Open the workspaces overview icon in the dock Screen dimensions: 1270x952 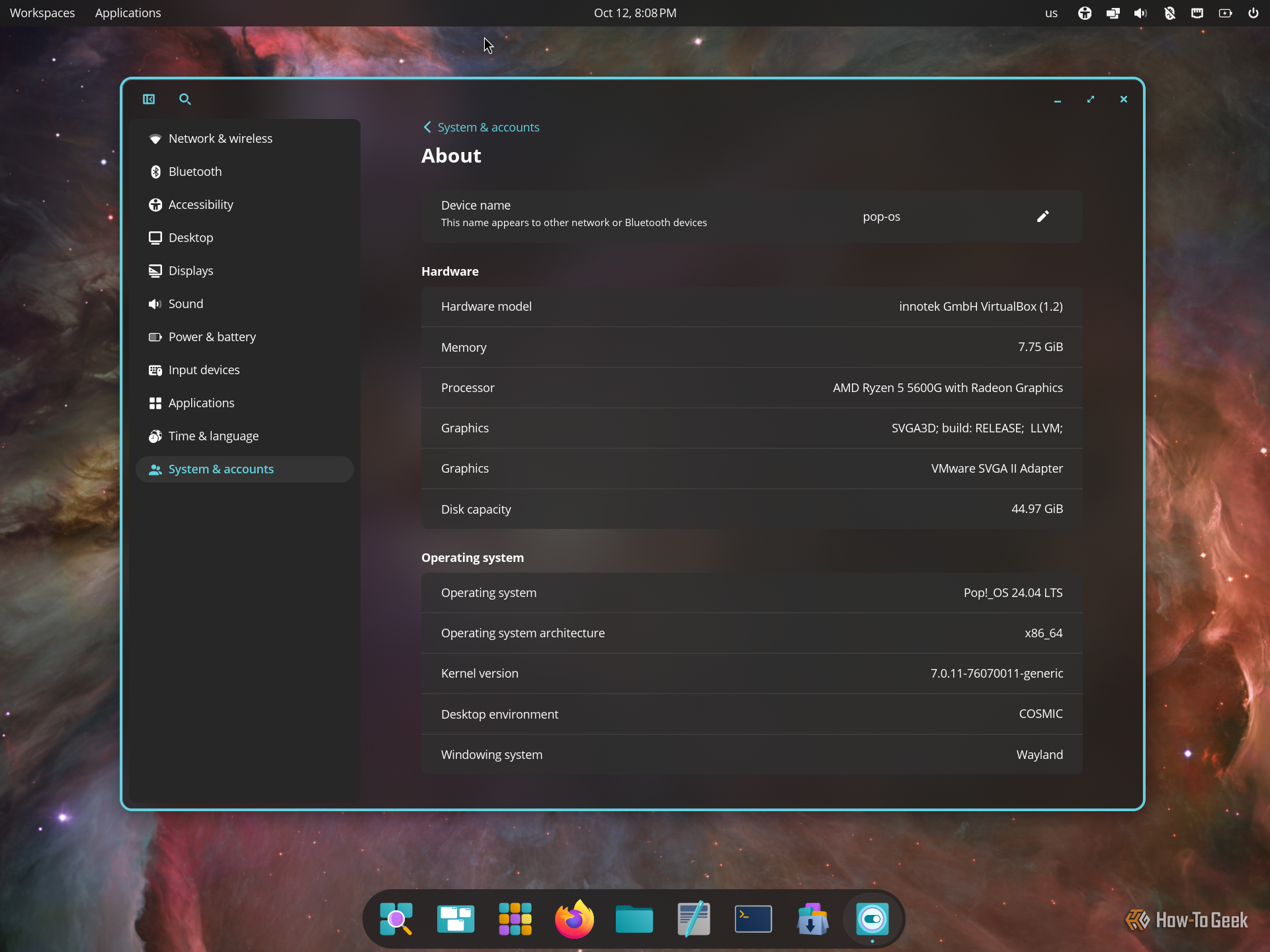(x=456, y=919)
